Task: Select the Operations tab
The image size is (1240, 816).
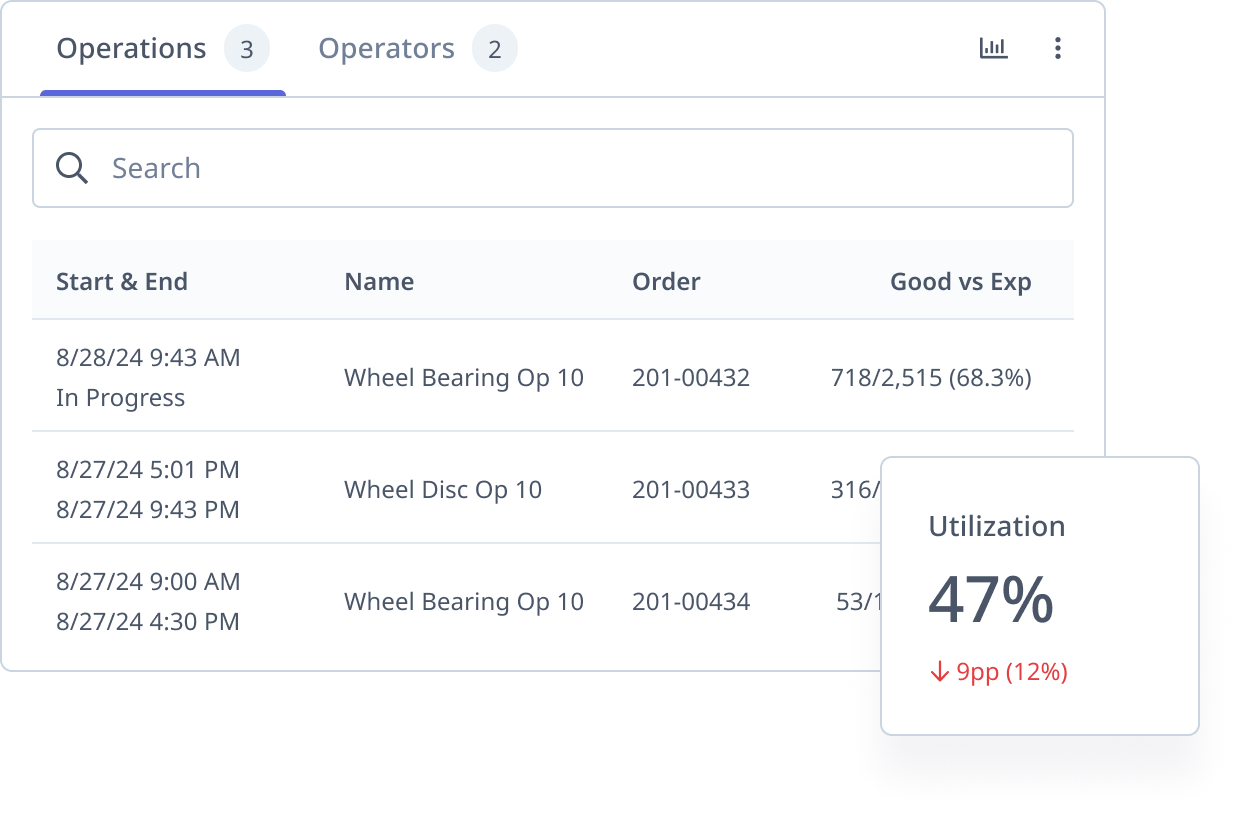Action: click(x=131, y=47)
